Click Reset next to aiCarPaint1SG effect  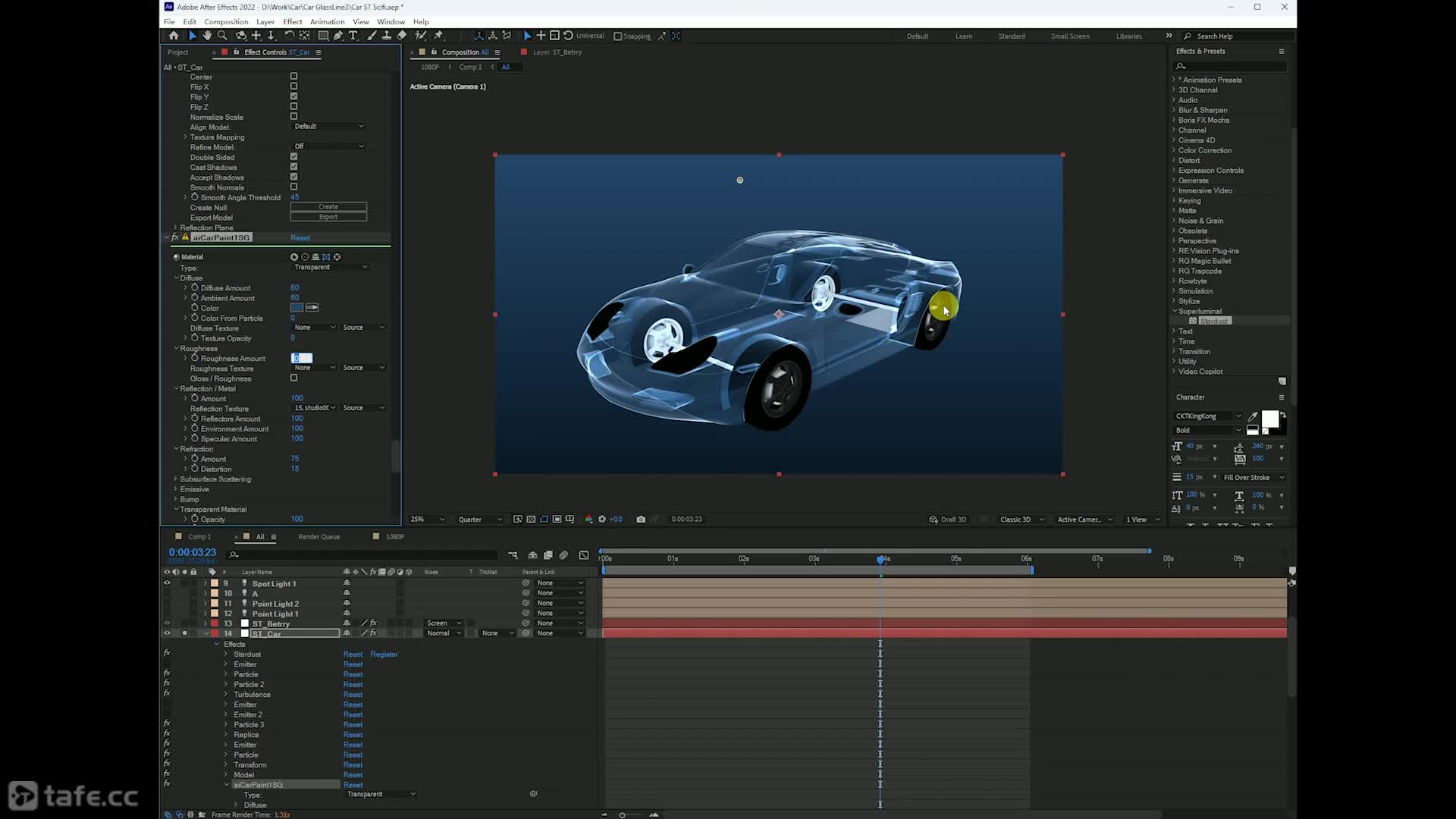(x=300, y=238)
